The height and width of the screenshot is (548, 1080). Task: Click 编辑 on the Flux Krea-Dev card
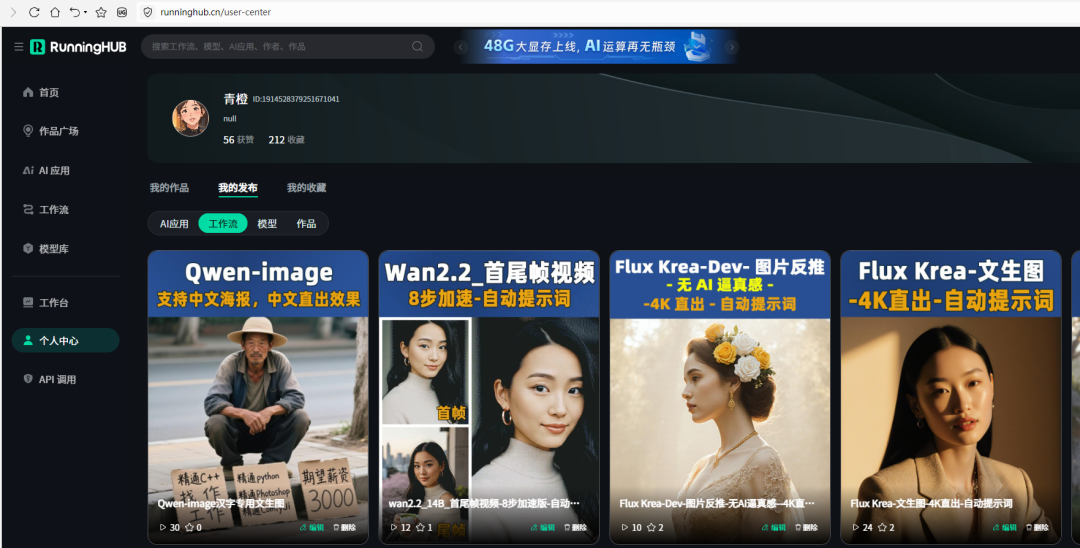[773, 527]
